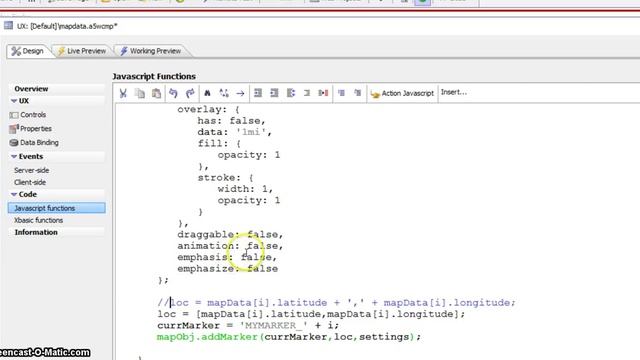This screenshot has height=360, width=640.
Task: Select Server-side events
Action: pos(31,170)
